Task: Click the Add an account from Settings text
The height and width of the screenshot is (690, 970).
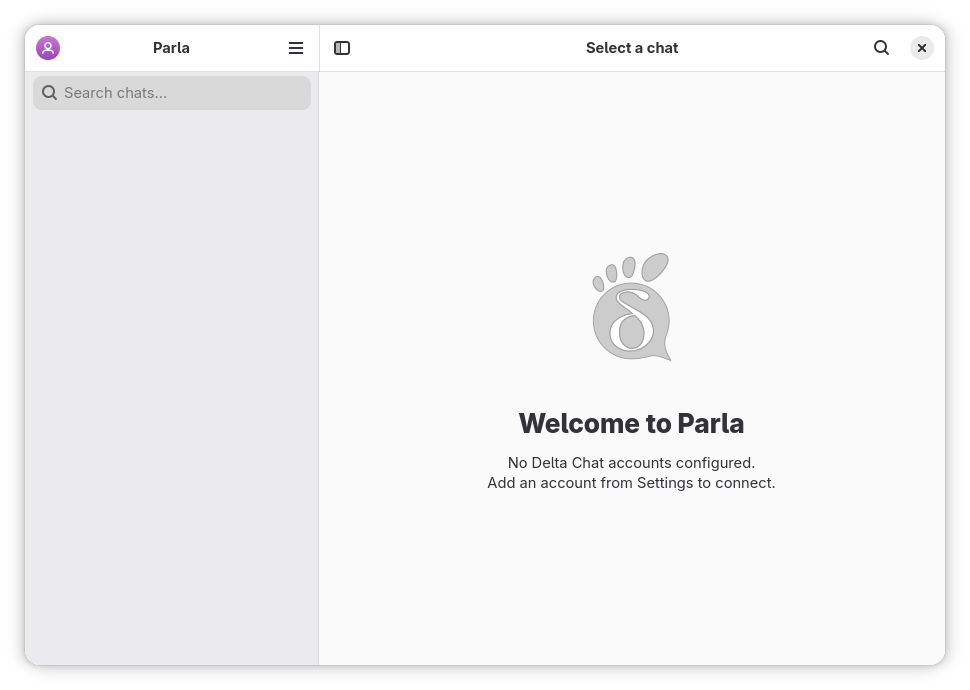Action: point(631,483)
